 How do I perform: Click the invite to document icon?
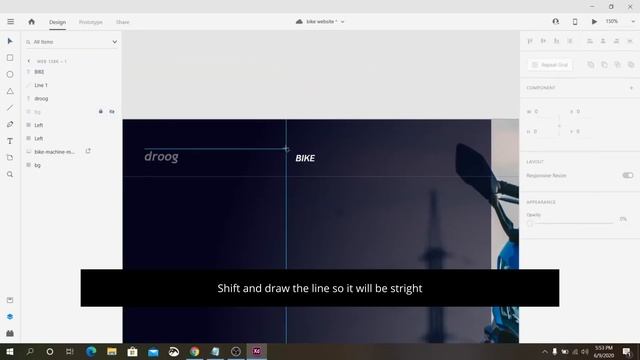[x=556, y=22]
